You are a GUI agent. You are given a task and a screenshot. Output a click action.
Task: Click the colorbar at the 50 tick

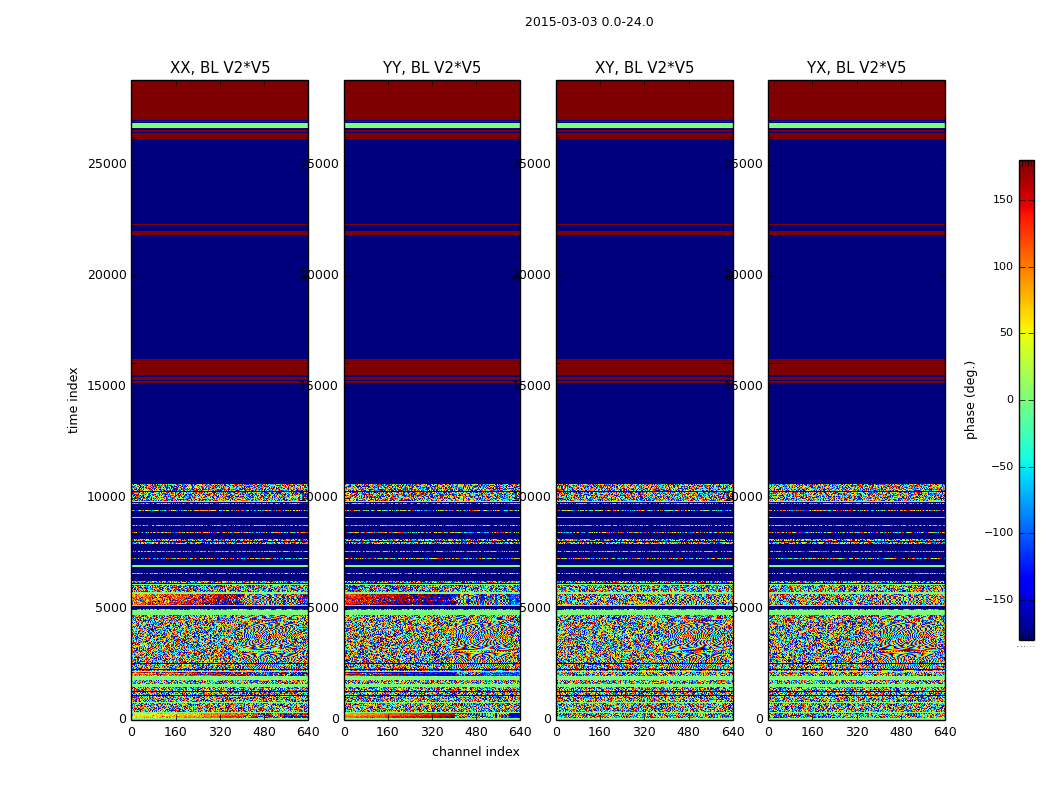1027,333
